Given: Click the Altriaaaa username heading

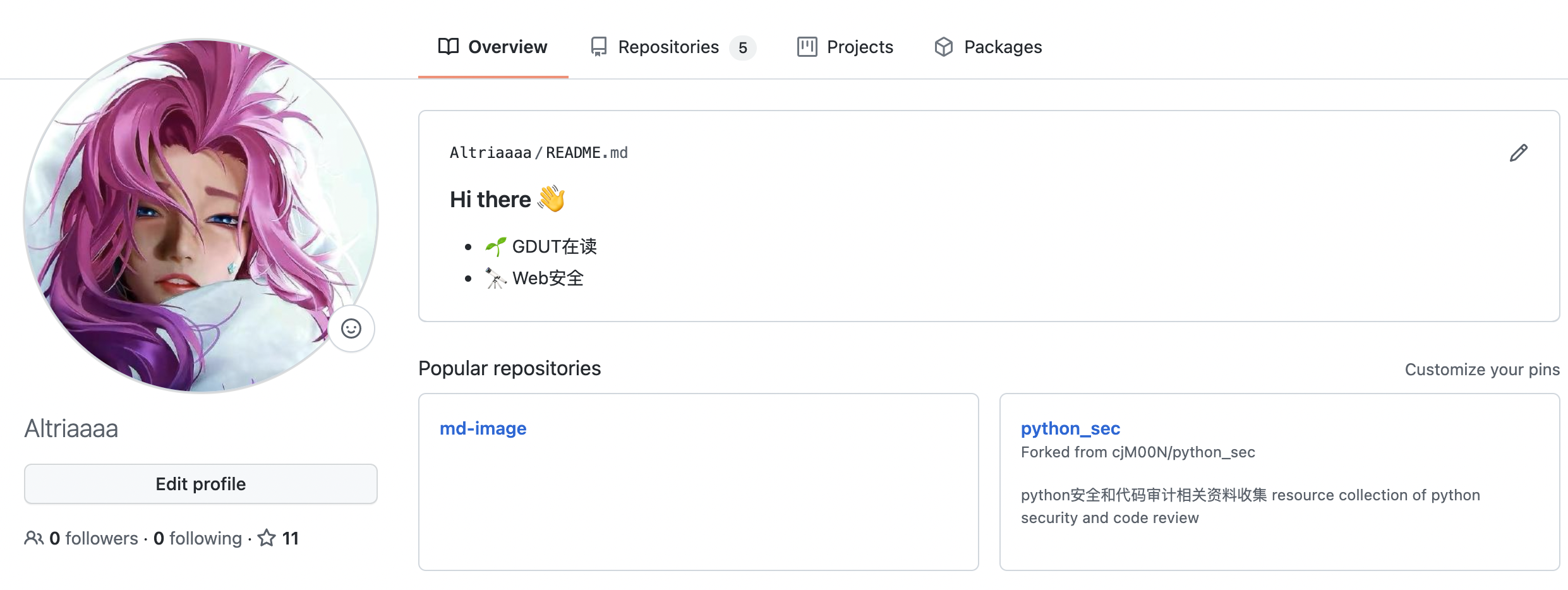Looking at the screenshot, I should pyautogui.click(x=71, y=428).
